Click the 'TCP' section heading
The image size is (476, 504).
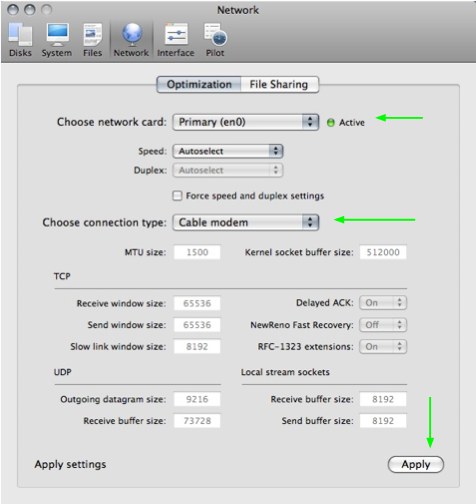click(62, 276)
